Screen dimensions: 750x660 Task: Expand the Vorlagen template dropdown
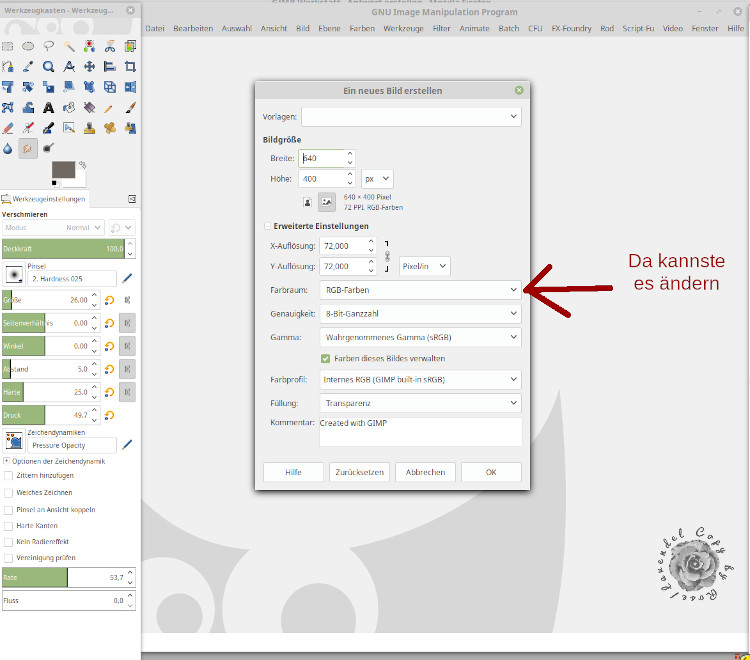click(411, 117)
